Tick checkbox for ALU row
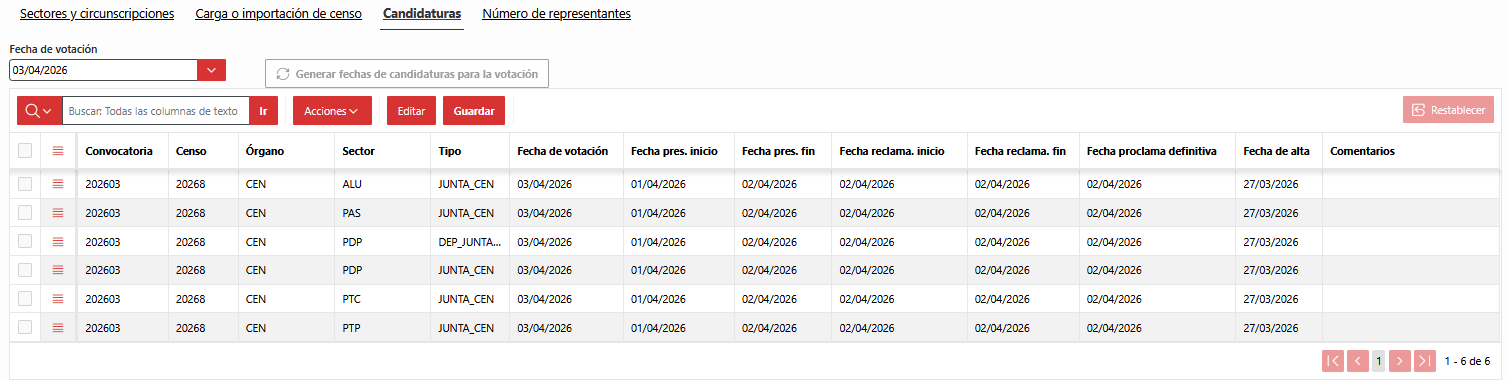 [25, 184]
